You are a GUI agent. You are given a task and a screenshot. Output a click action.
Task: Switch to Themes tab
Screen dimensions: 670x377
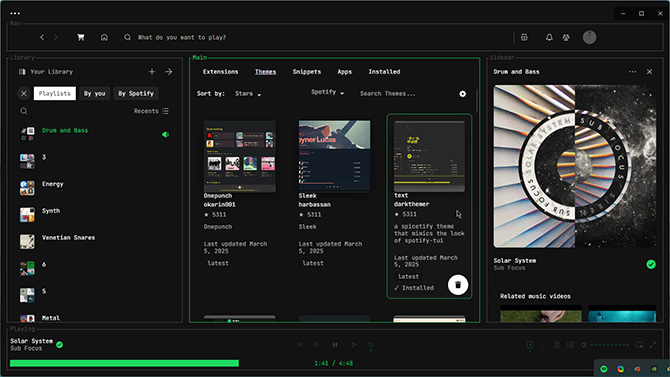(x=265, y=72)
